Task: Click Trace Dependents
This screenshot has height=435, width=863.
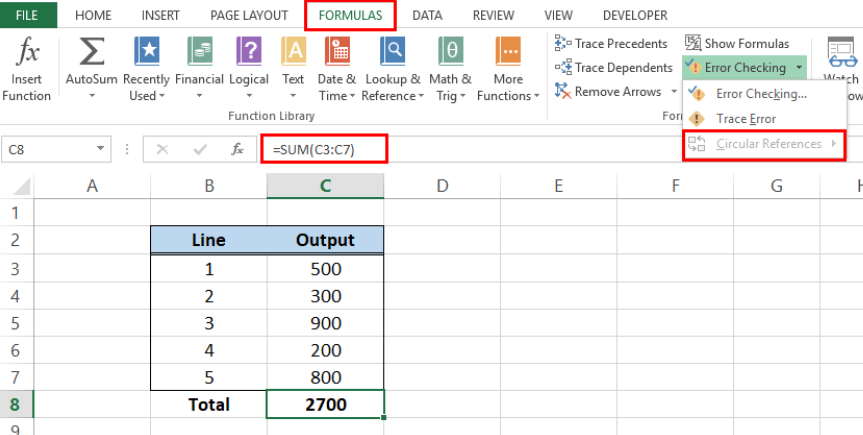Action: (614, 68)
